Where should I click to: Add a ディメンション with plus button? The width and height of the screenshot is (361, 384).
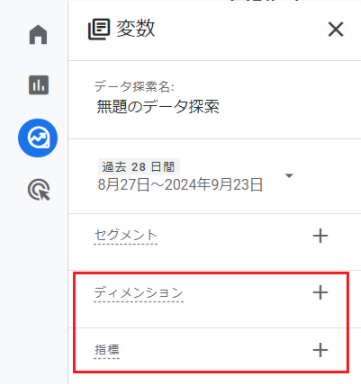click(320, 293)
